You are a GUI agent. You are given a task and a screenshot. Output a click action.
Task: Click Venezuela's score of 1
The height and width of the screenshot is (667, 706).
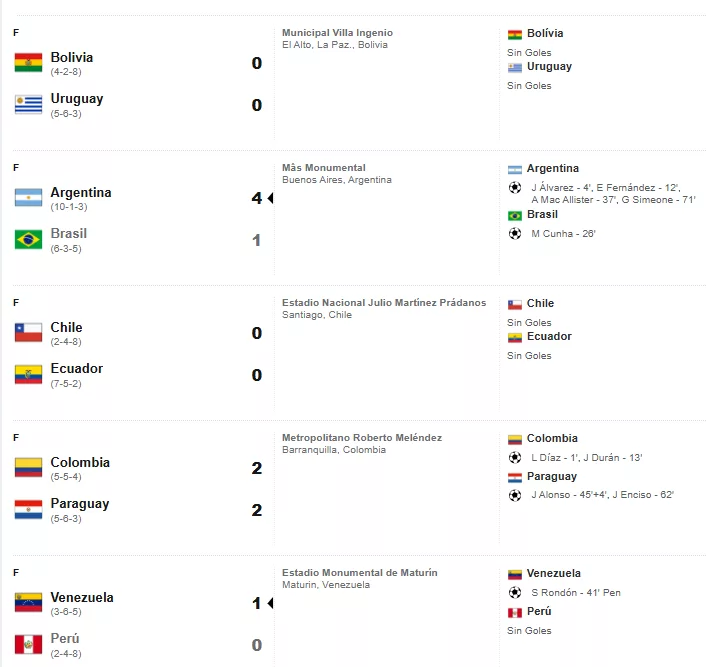[256, 603]
